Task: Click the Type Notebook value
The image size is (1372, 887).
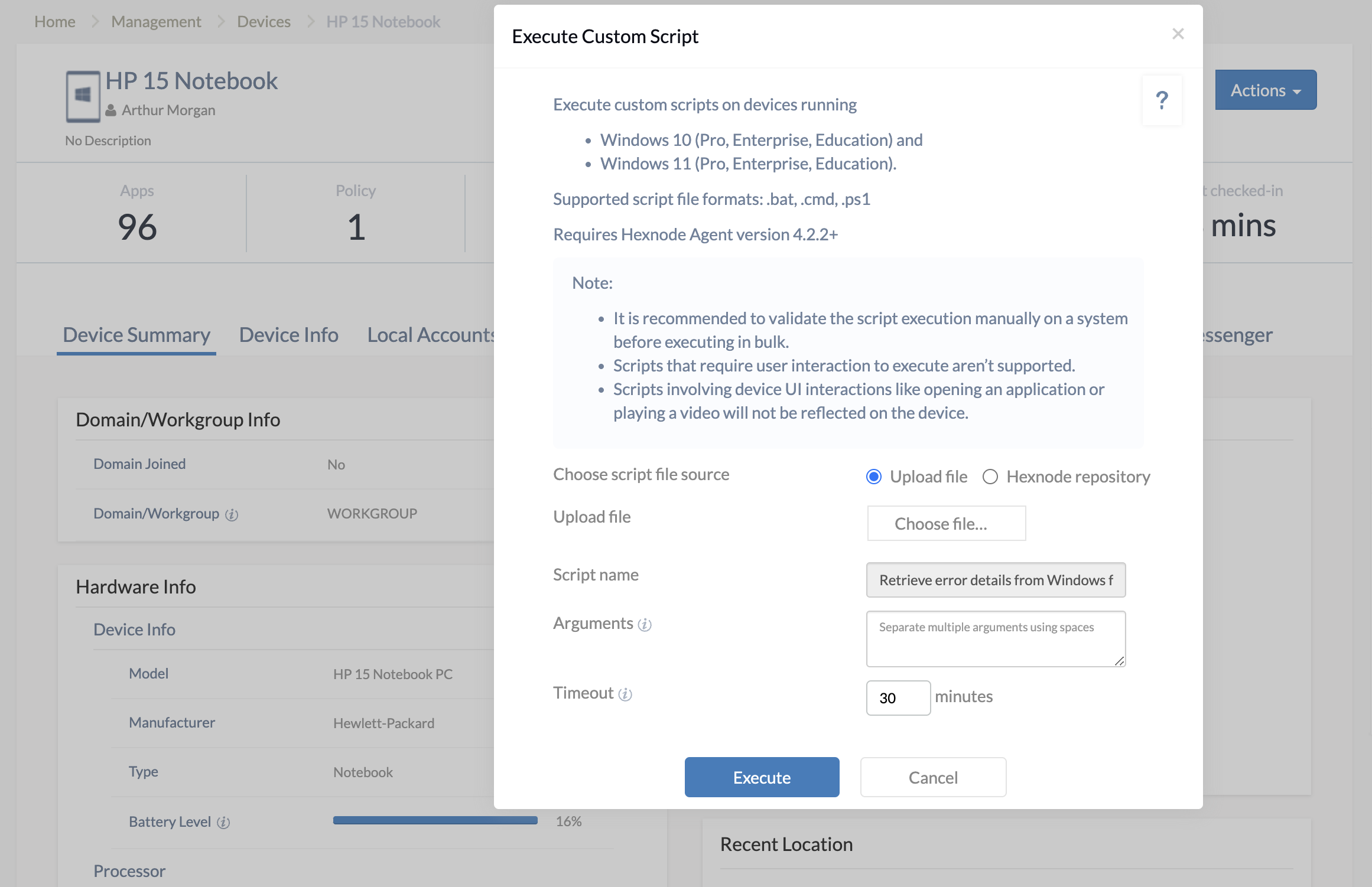Action: pyautogui.click(x=363, y=772)
